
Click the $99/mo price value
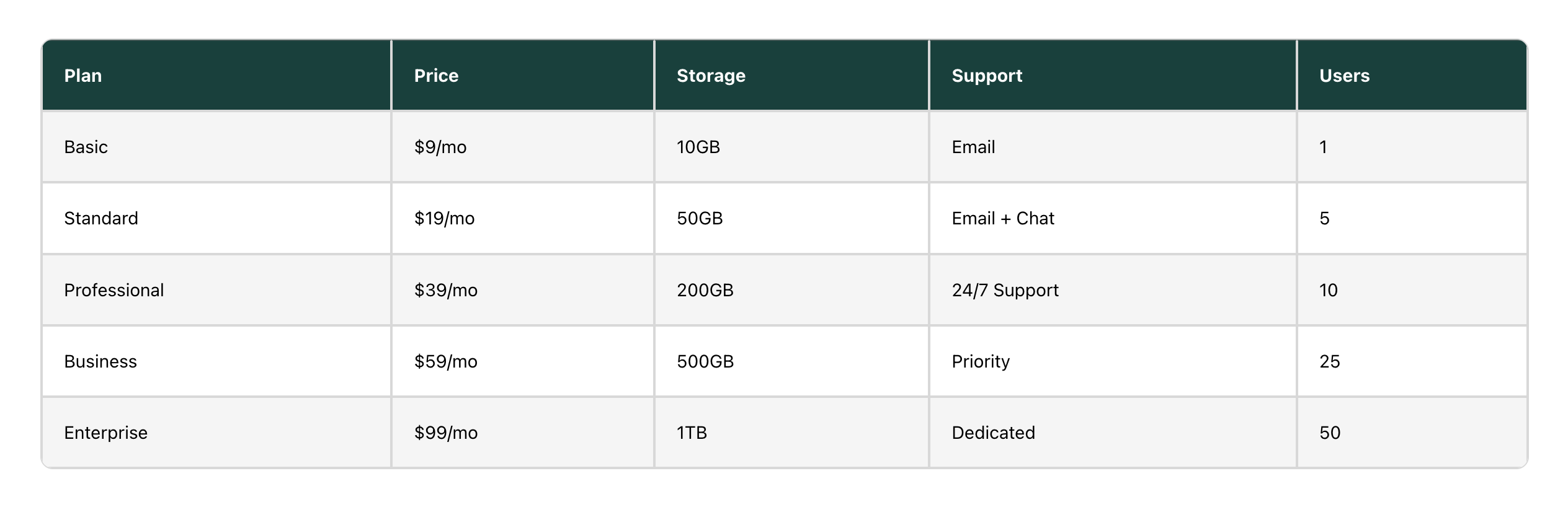pos(446,433)
